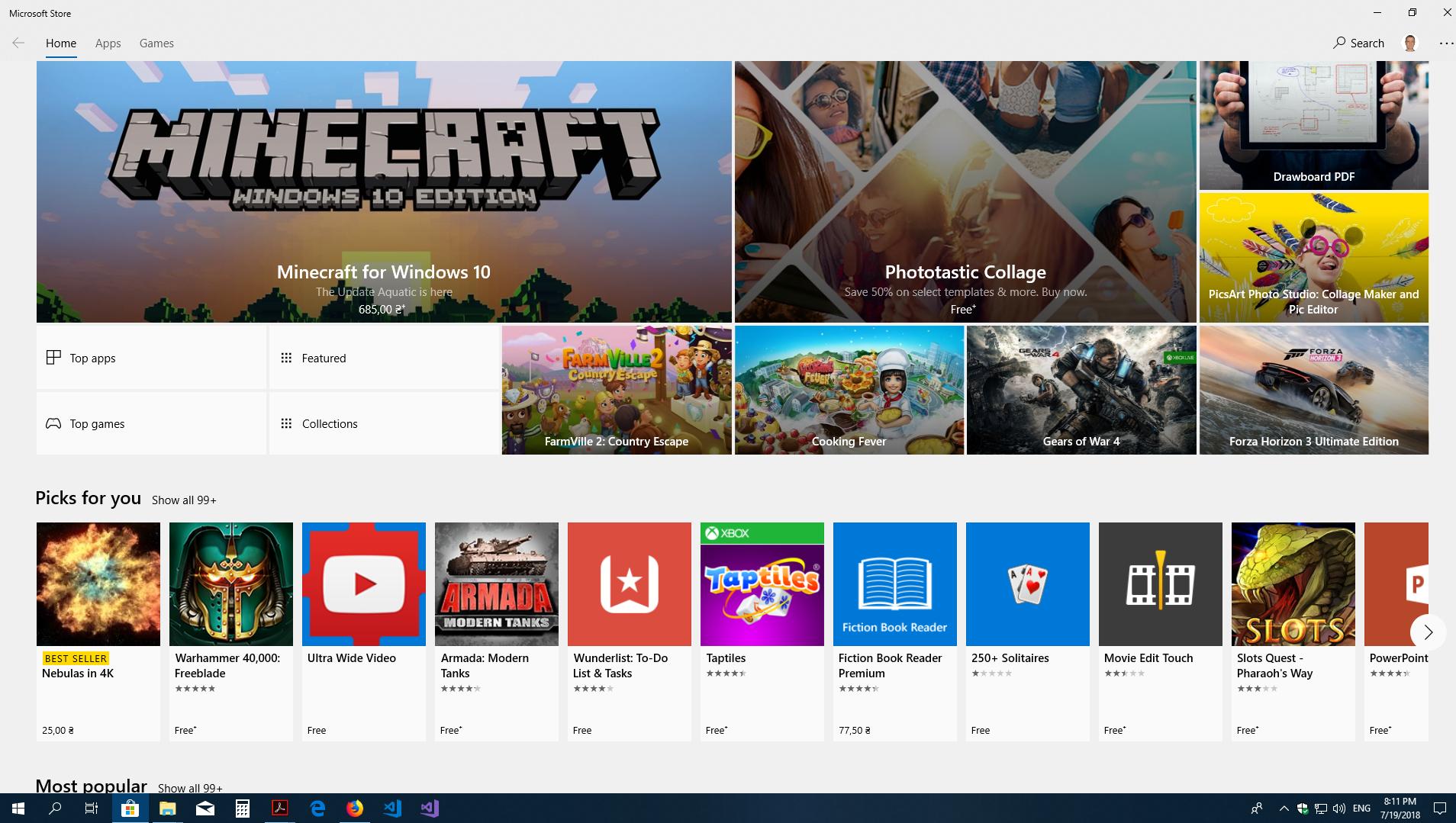The height and width of the screenshot is (823, 1456).
Task: Open the Ultra Wide Video app icon
Action: pyautogui.click(x=364, y=584)
